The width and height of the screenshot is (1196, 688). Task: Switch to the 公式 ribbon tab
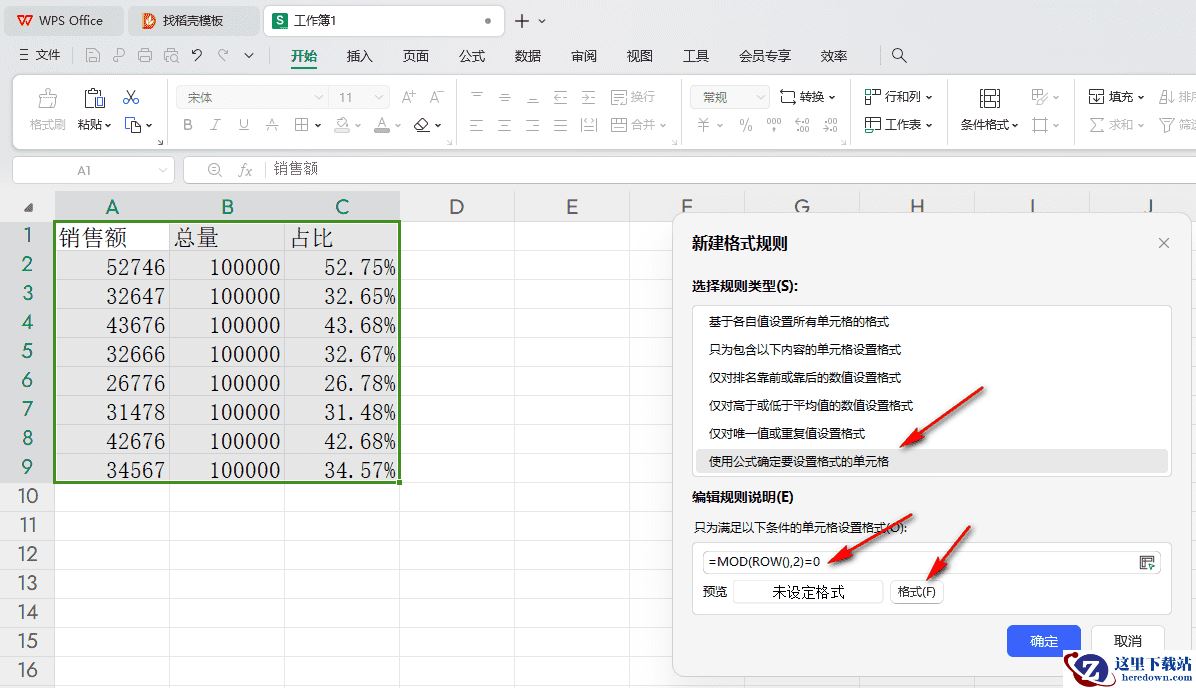pyautogui.click(x=471, y=56)
